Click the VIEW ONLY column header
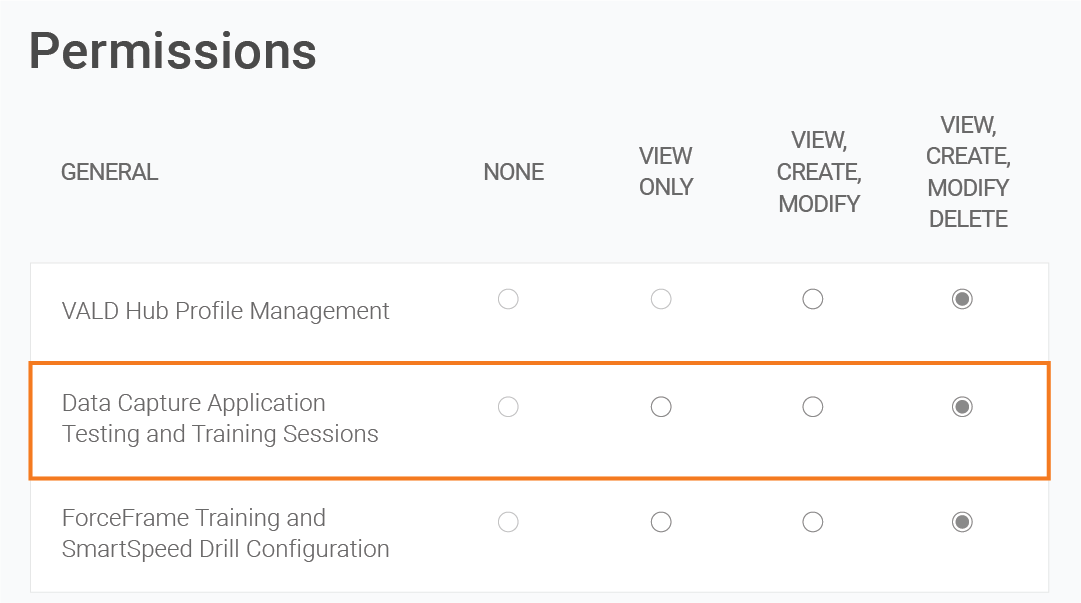The height and width of the screenshot is (603, 1081). (x=665, y=172)
